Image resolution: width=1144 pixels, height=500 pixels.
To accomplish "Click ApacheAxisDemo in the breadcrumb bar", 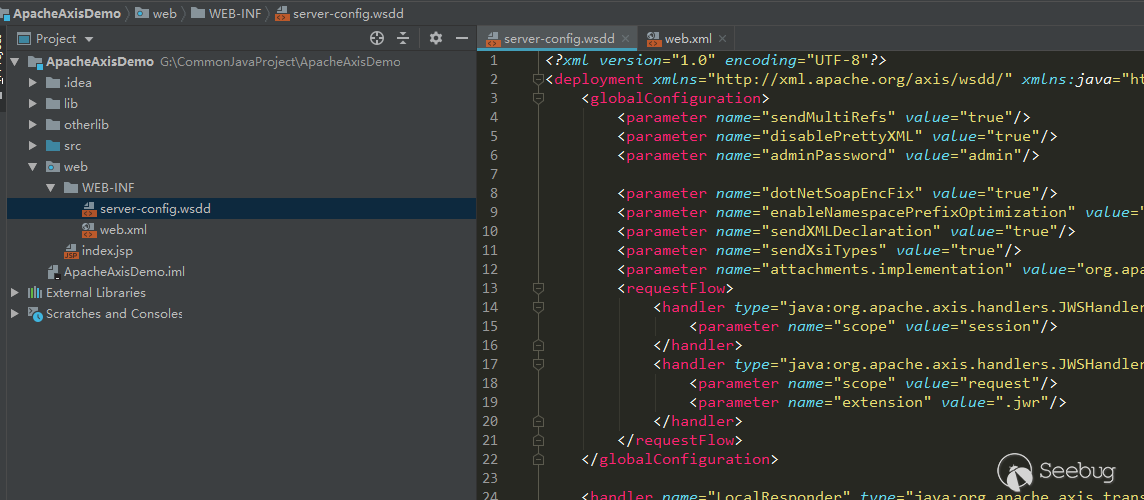I will pyautogui.click(x=66, y=14).
